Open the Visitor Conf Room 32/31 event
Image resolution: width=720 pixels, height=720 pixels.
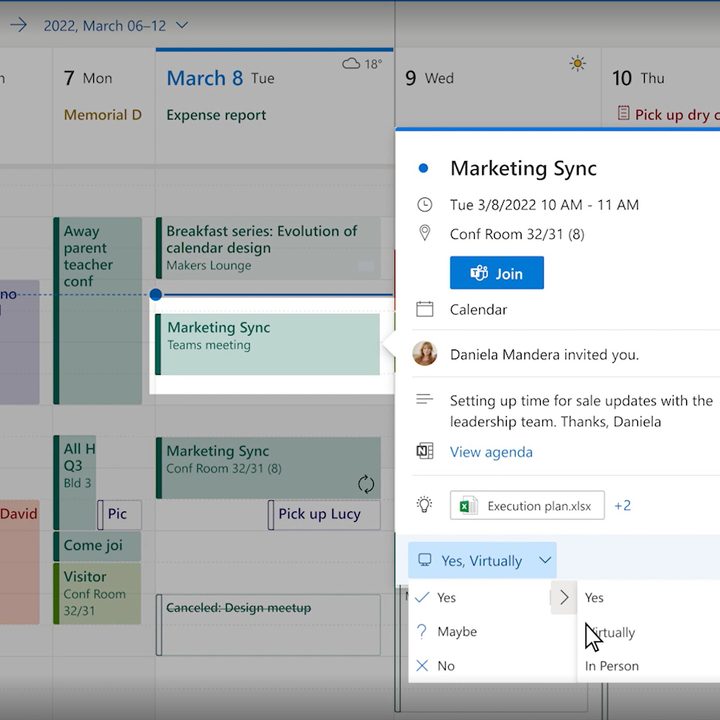click(x=97, y=593)
